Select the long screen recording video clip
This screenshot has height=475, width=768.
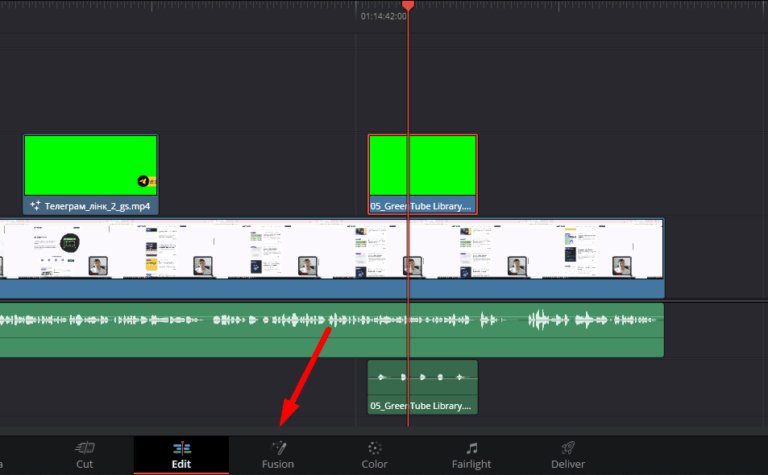coord(332,259)
